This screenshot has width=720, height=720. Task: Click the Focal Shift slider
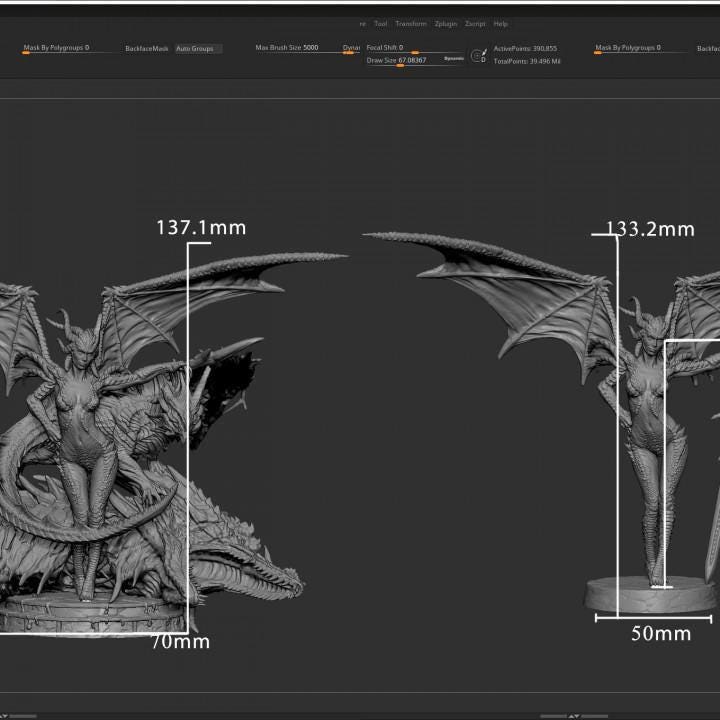415,49
